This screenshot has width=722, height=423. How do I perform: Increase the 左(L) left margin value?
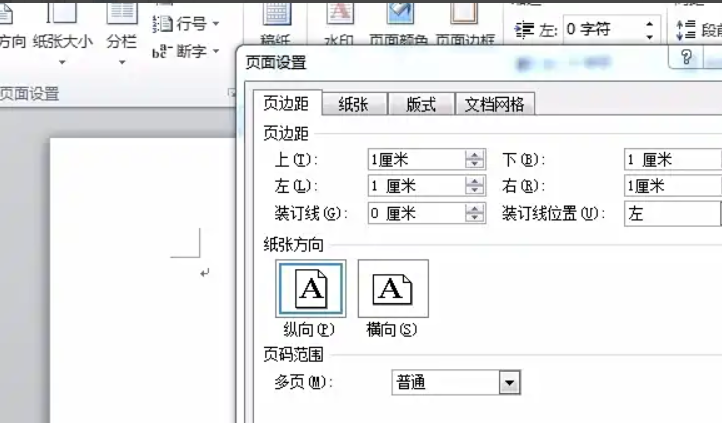(474, 181)
